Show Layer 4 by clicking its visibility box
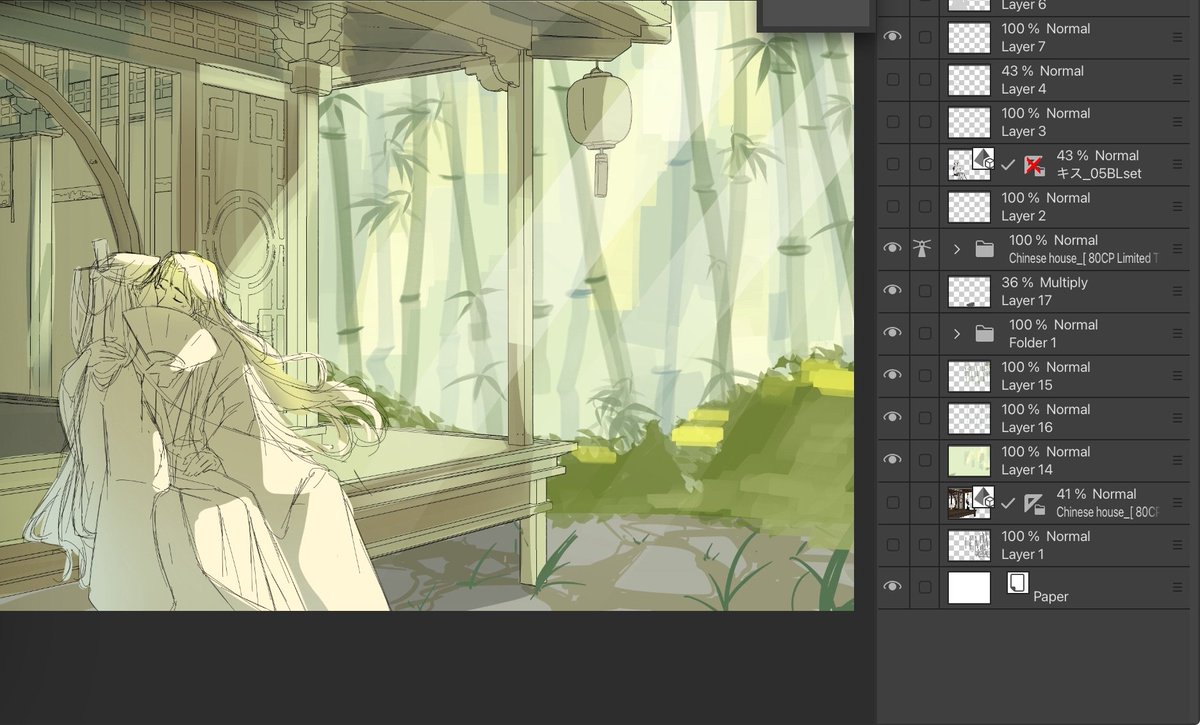 click(893, 79)
